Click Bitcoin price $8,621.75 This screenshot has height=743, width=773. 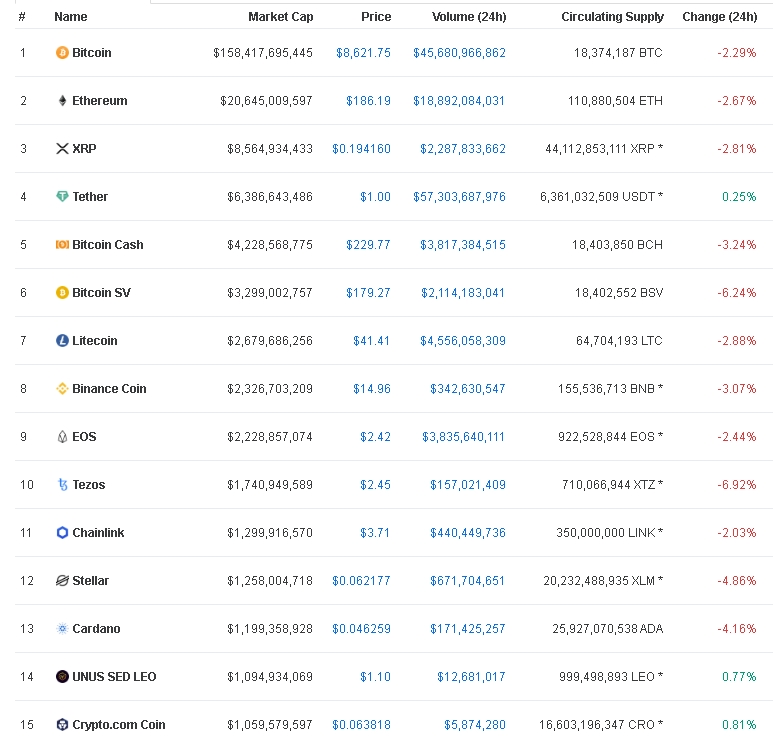click(363, 52)
